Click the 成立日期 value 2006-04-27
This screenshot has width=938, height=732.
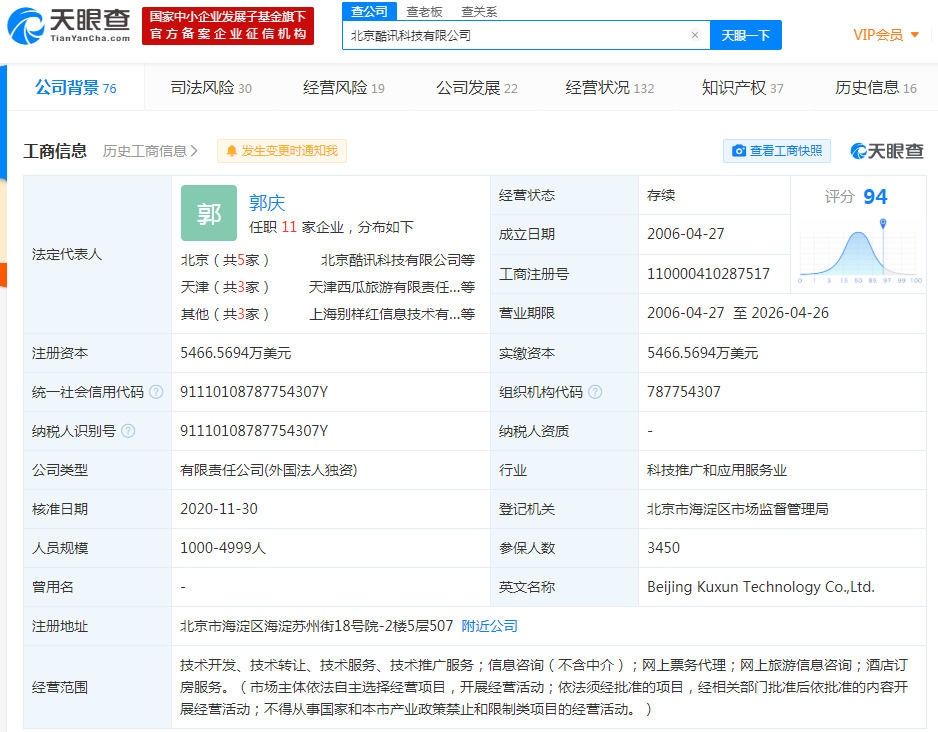click(x=686, y=234)
